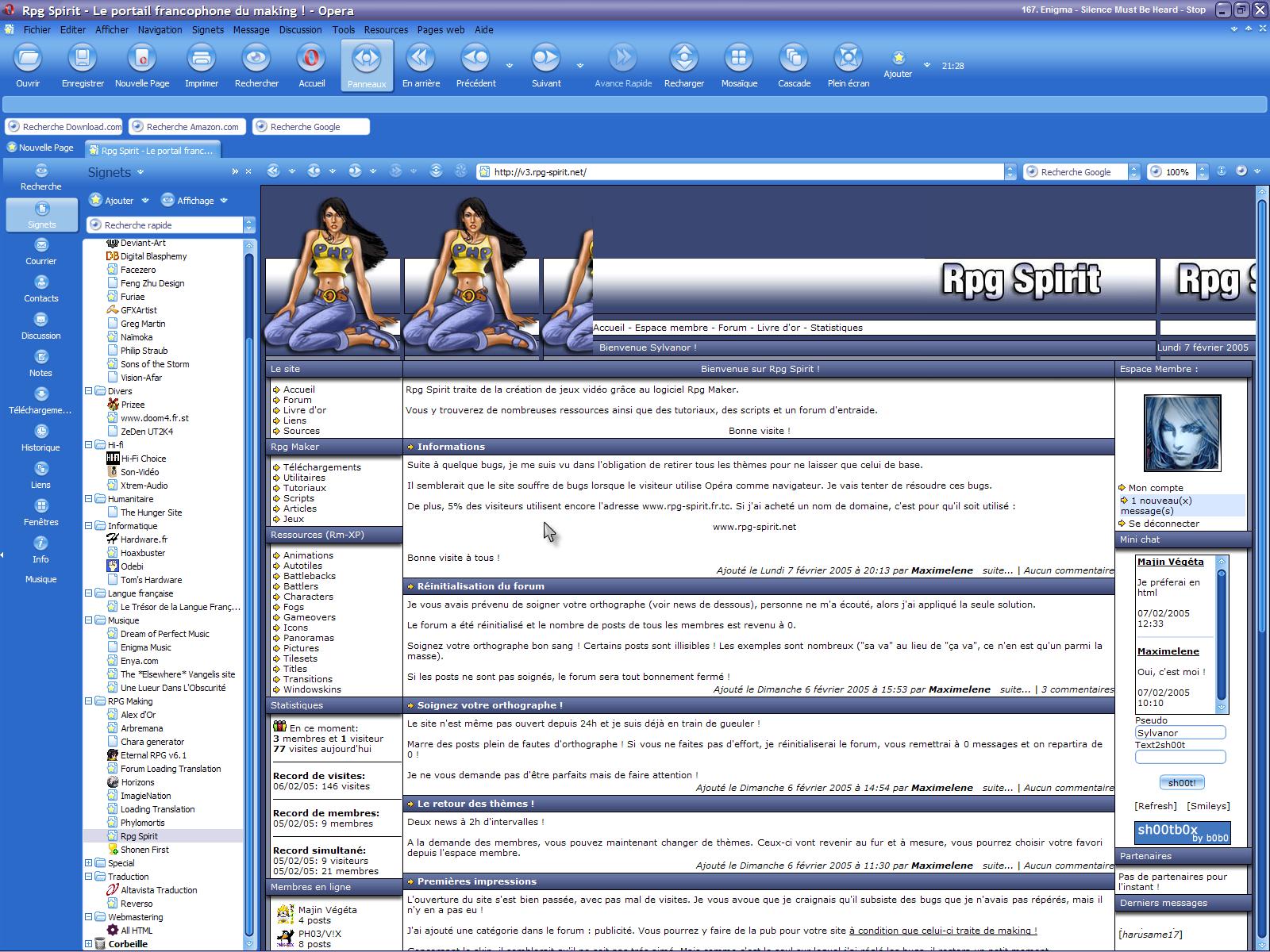Open the Recherche panel in the sidebar
This screenshot has height=952, width=1270.
41,178
